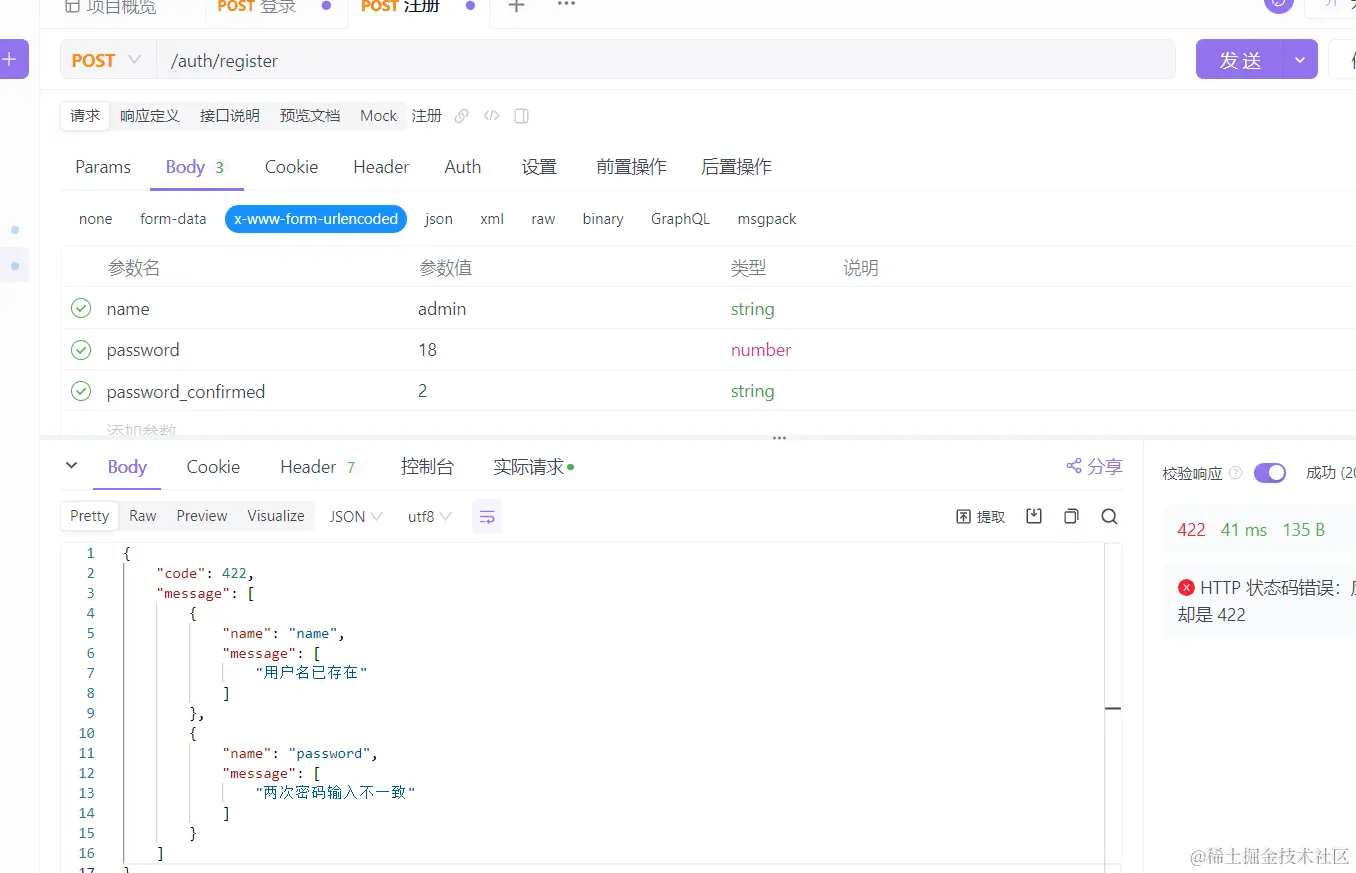The height and width of the screenshot is (873, 1356).
Task: Open the POST method dropdown
Action: click(x=107, y=60)
